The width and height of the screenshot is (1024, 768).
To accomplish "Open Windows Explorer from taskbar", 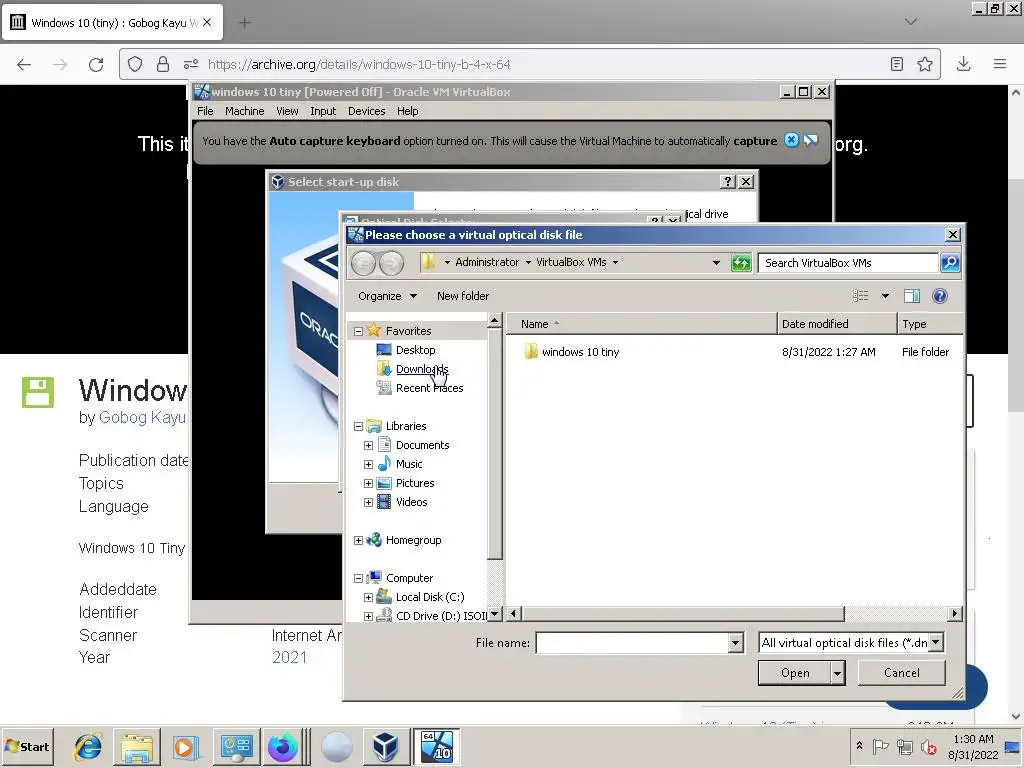I will point(136,746).
